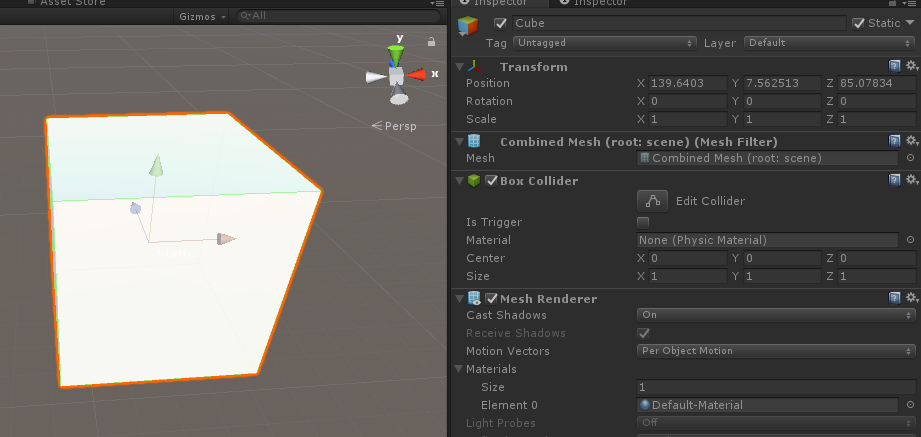The image size is (921, 437).
Task: Open the Cast Shadows dropdown
Action: click(x=775, y=315)
